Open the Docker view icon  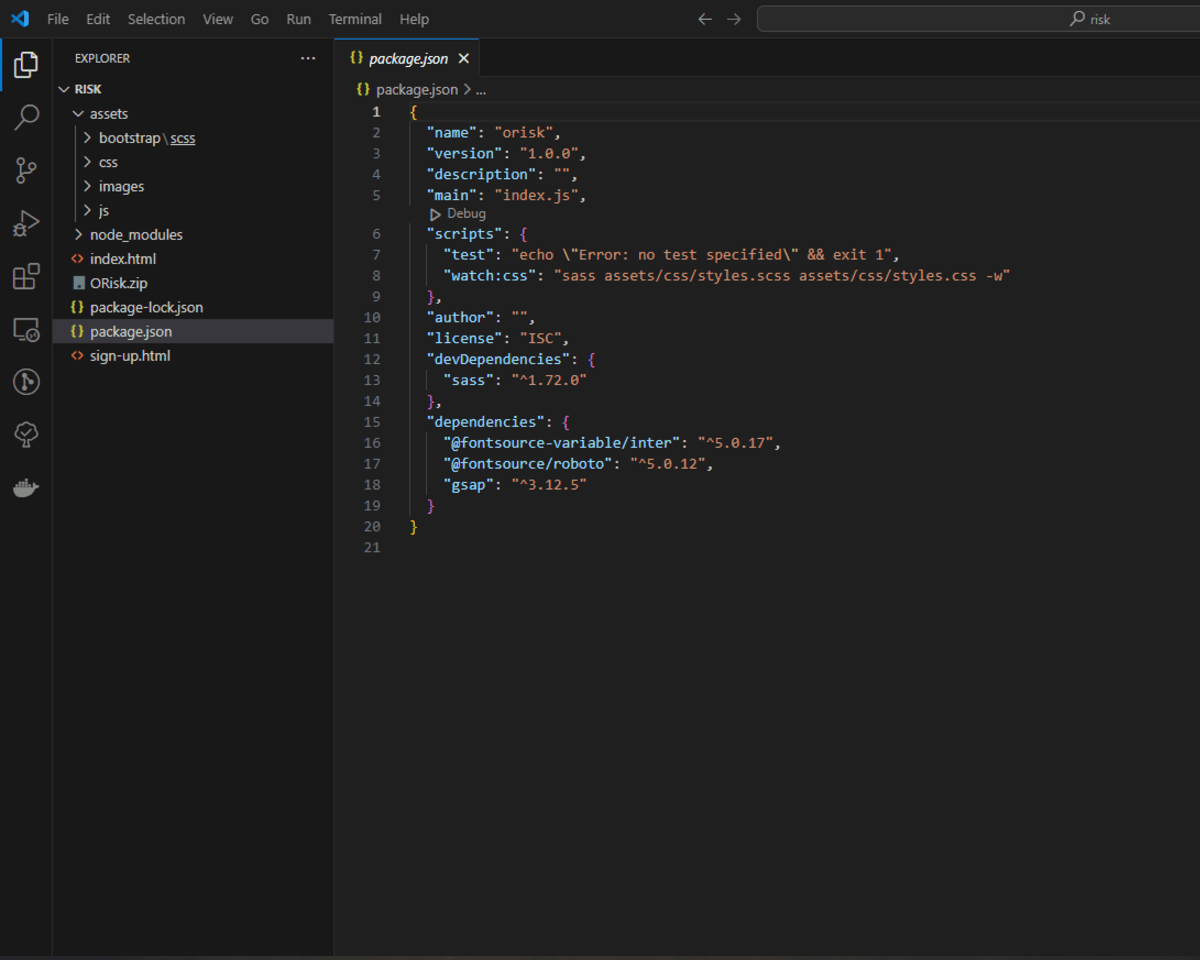click(x=26, y=488)
